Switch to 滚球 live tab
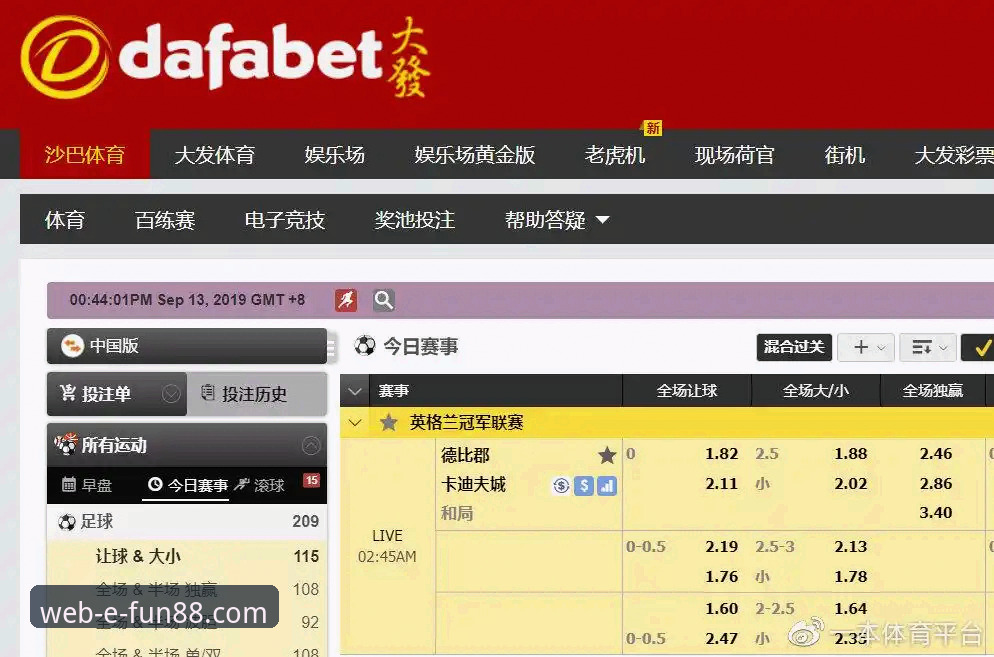Image resolution: width=994 pixels, height=657 pixels. coord(259,486)
